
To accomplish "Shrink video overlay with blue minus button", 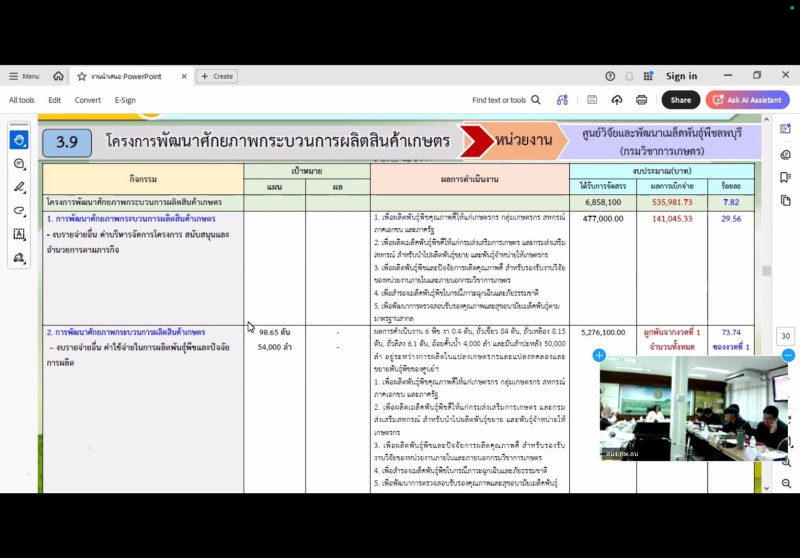I will (788, 355).
